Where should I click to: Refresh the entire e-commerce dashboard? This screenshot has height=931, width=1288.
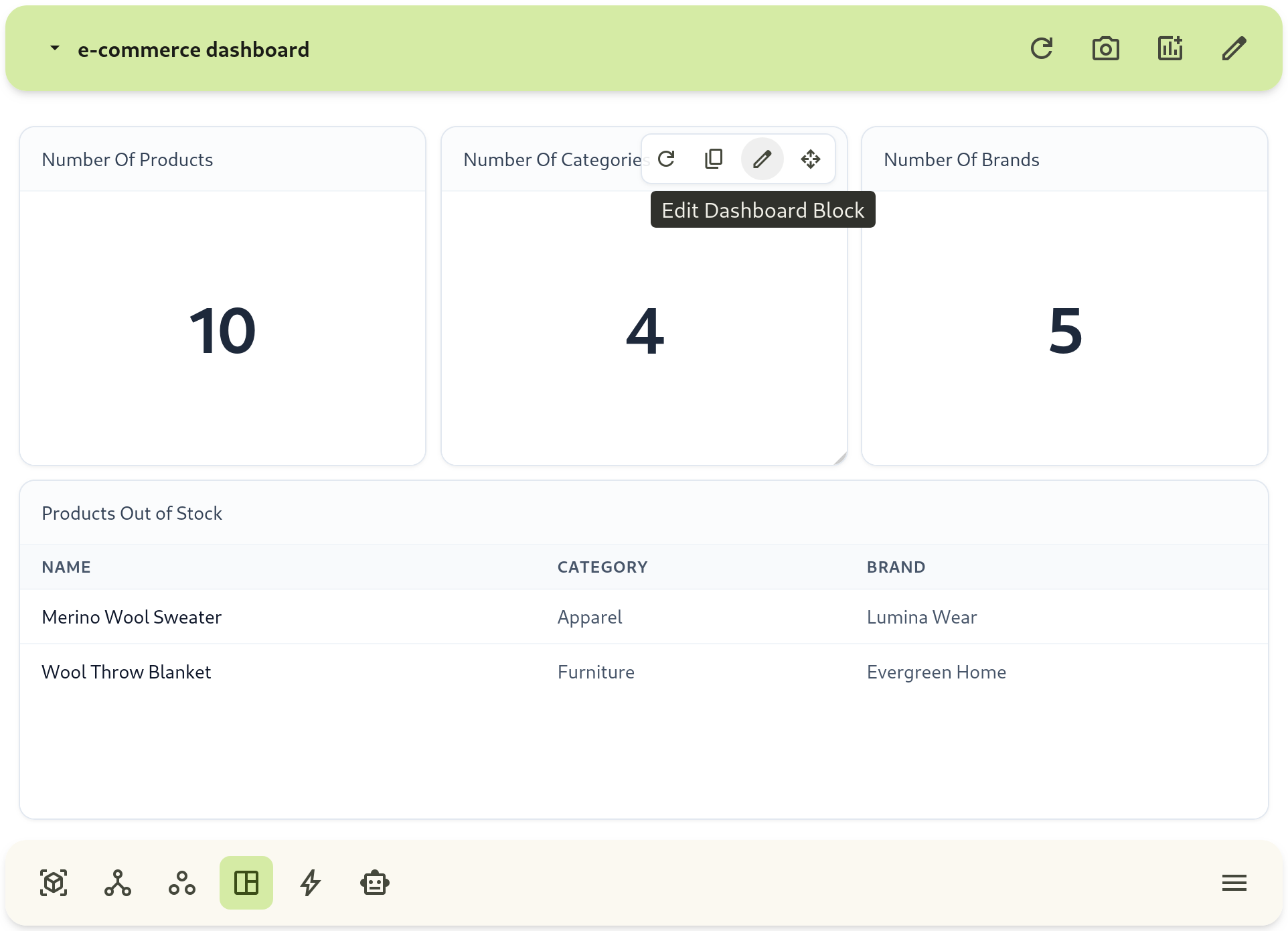pyautogui.click(x=1042, y=48)
